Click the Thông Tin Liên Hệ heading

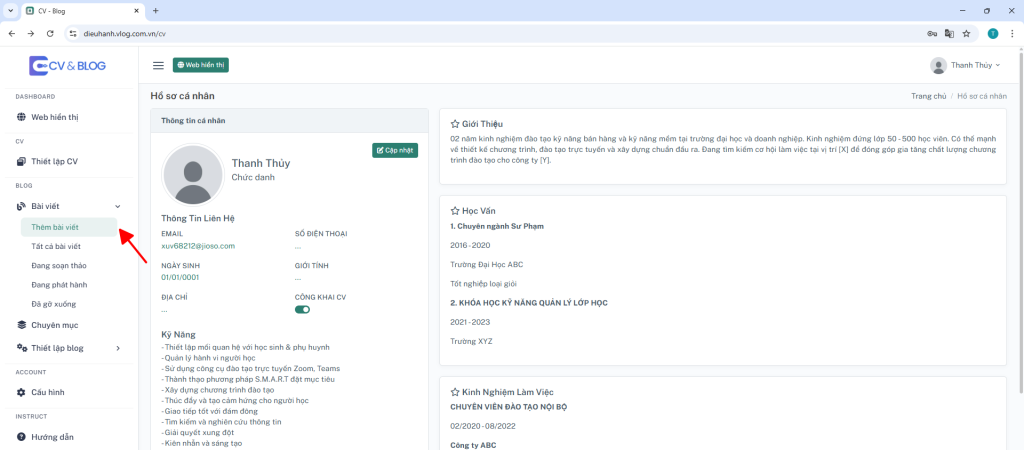(x=199, y=218)
